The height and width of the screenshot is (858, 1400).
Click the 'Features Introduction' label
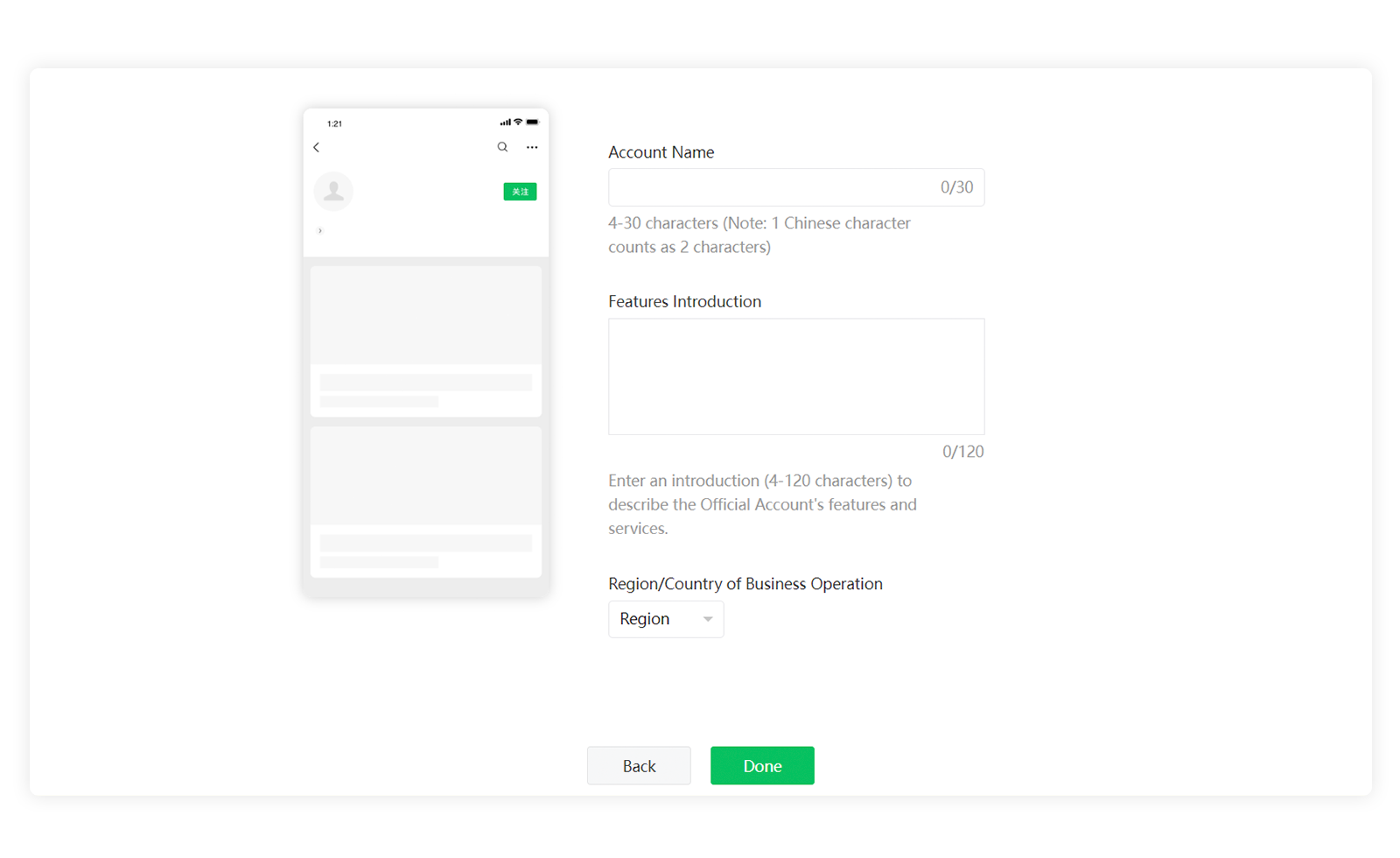point(685,301)
